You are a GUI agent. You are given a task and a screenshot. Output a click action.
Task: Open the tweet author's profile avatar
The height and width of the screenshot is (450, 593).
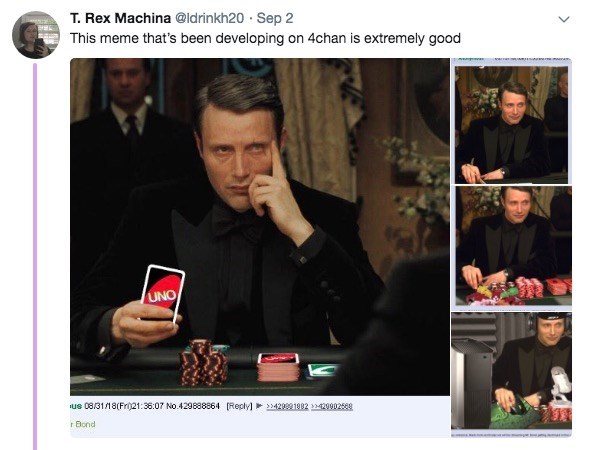coord(36,35)
